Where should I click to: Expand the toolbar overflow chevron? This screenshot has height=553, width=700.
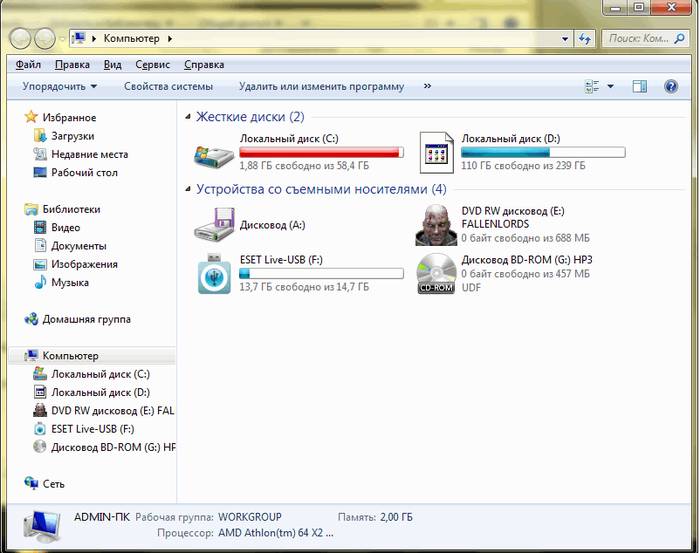coord(428,86)
